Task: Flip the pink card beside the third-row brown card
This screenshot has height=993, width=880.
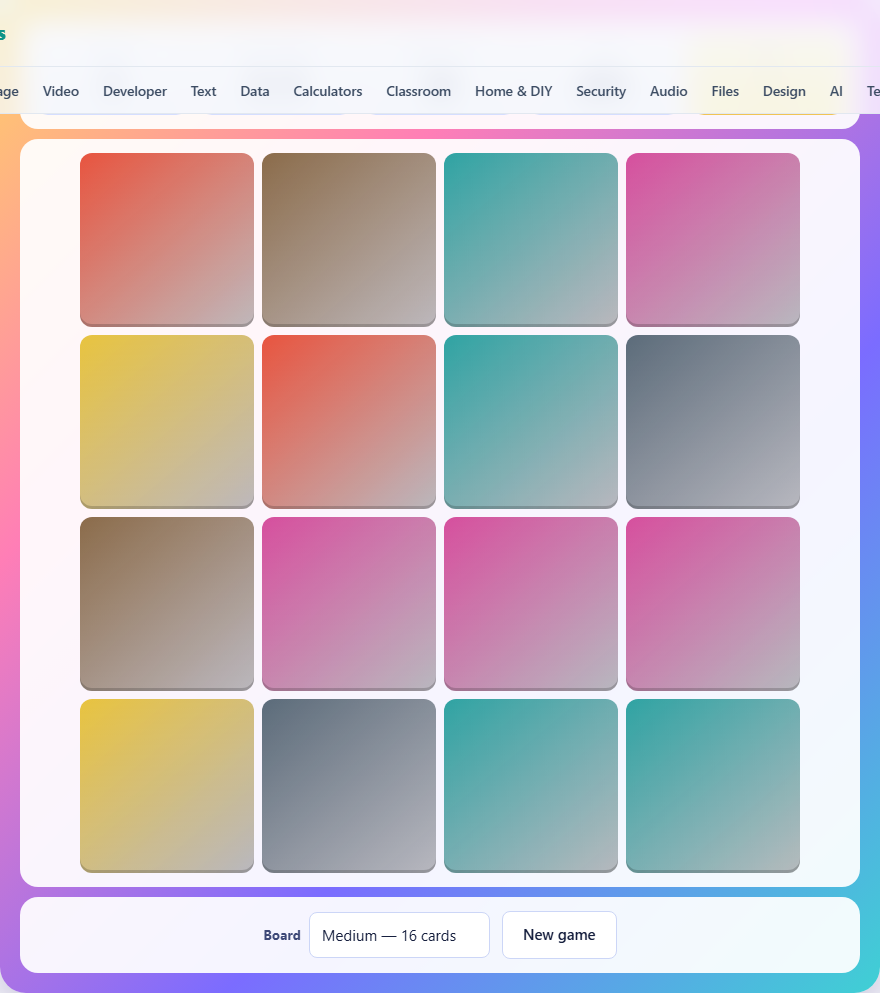Action: pos(349,604)
